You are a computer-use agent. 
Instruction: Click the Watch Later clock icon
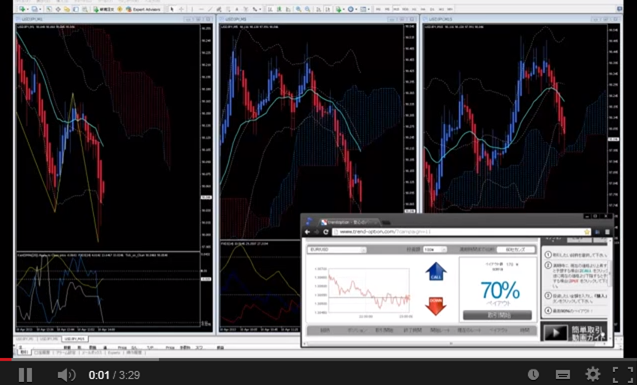tap(533, 374)
